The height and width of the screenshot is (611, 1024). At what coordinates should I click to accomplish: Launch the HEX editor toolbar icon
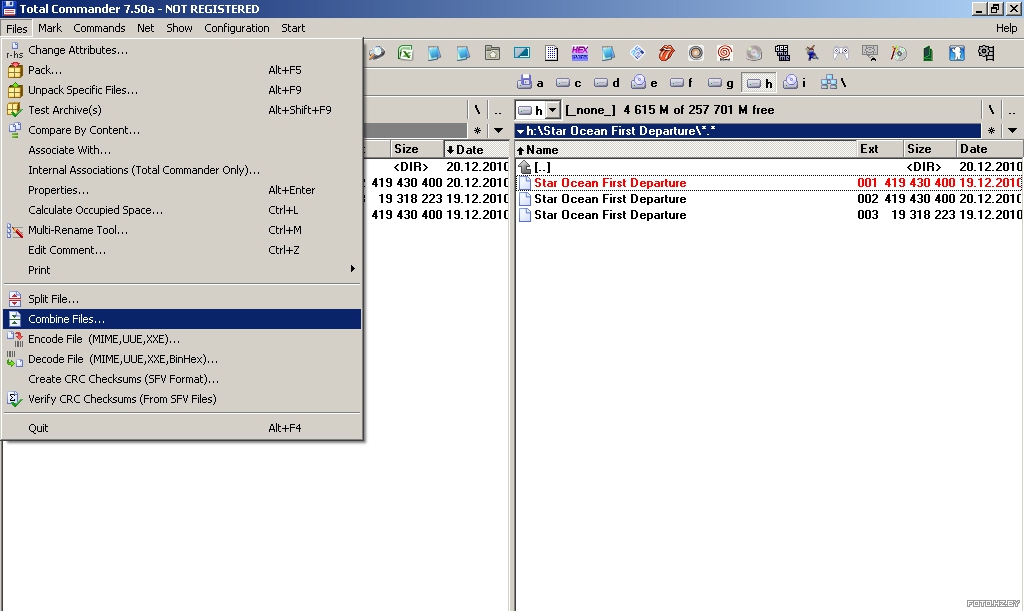[x=579, y=53]
